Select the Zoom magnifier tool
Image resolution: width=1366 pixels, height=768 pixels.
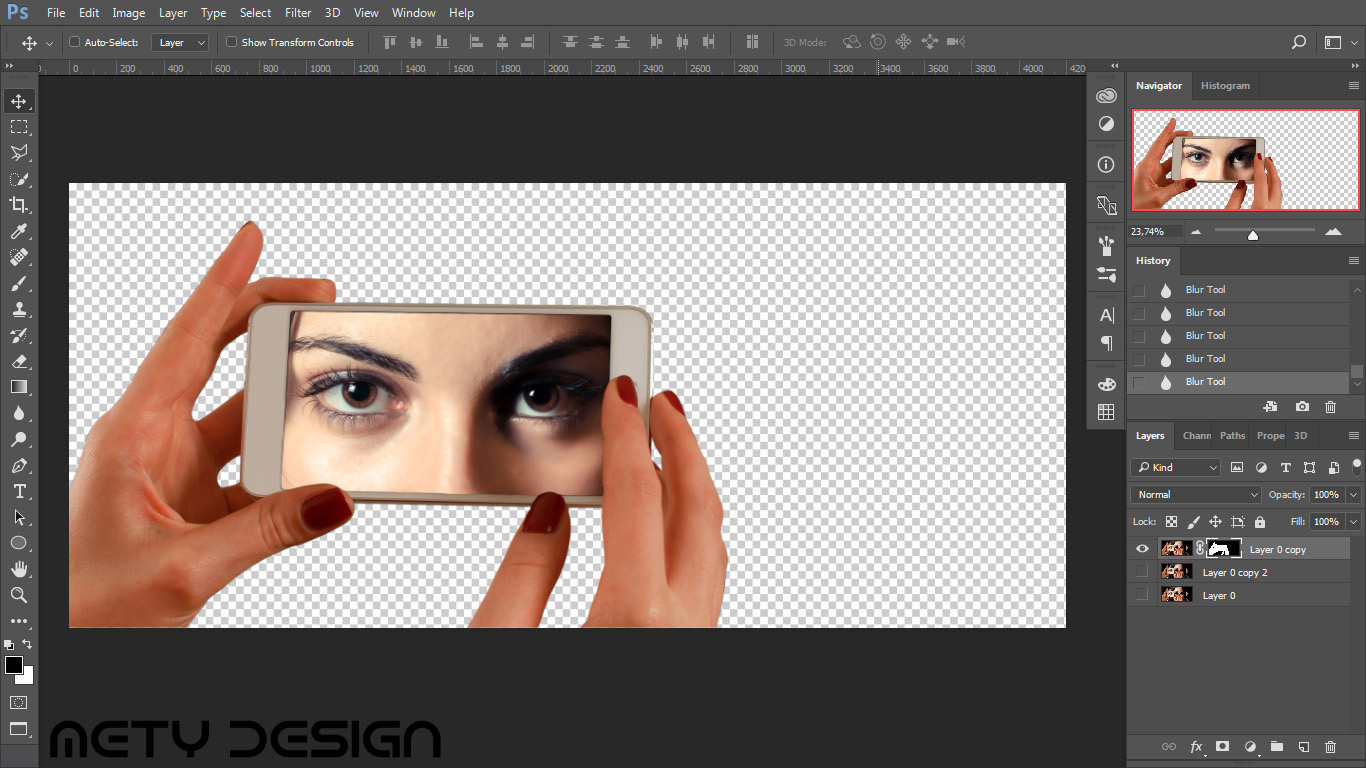click(x=18, y=595)
